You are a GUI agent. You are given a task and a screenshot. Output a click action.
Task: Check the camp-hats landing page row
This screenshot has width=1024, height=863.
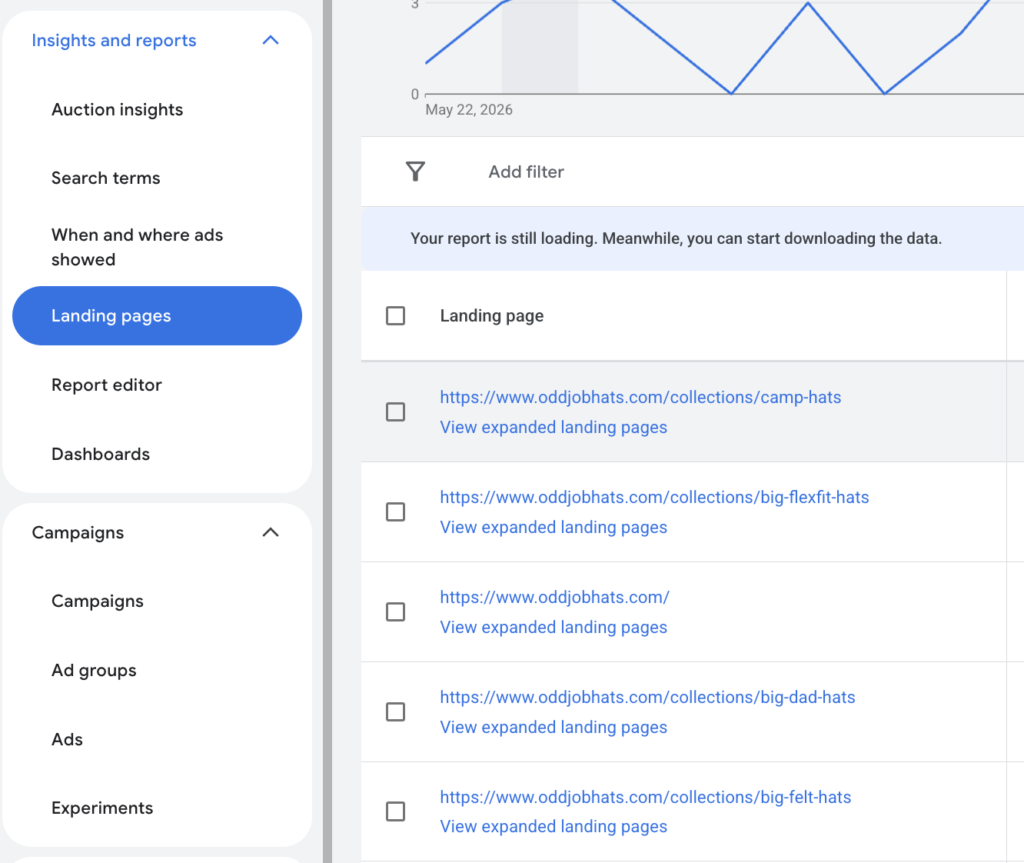click(x=395, y=412)
